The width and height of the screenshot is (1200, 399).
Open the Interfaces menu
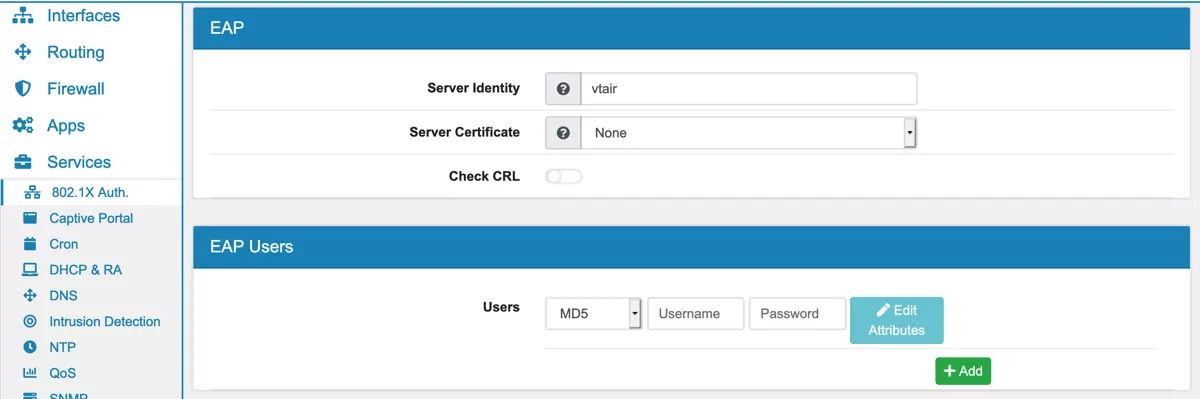pos(83,16)
